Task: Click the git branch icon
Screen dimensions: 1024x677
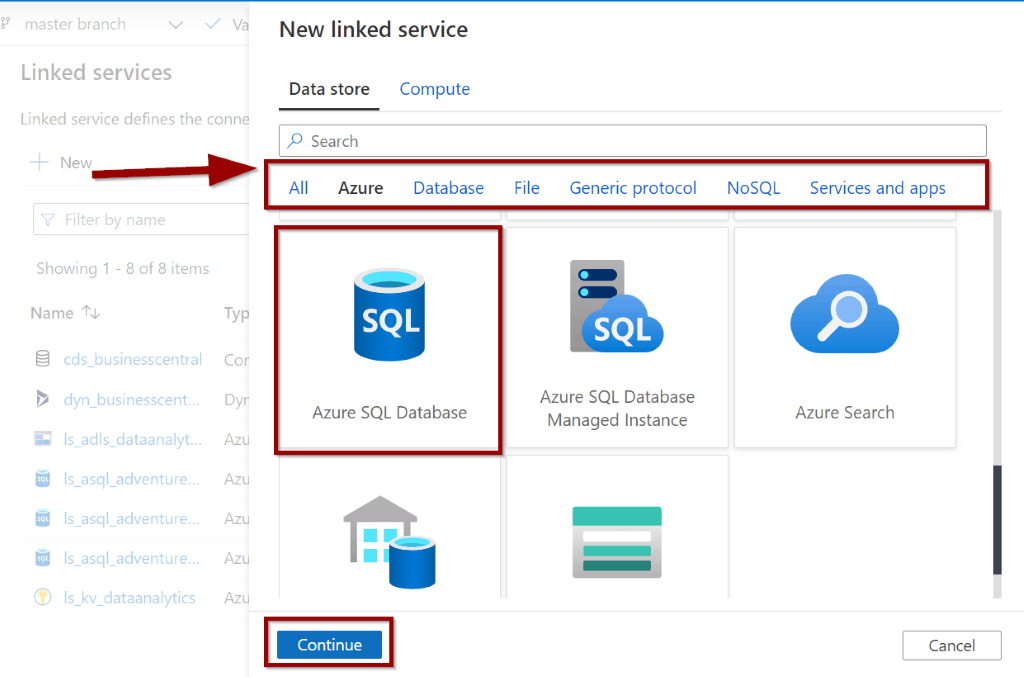Action: (6, 24)
